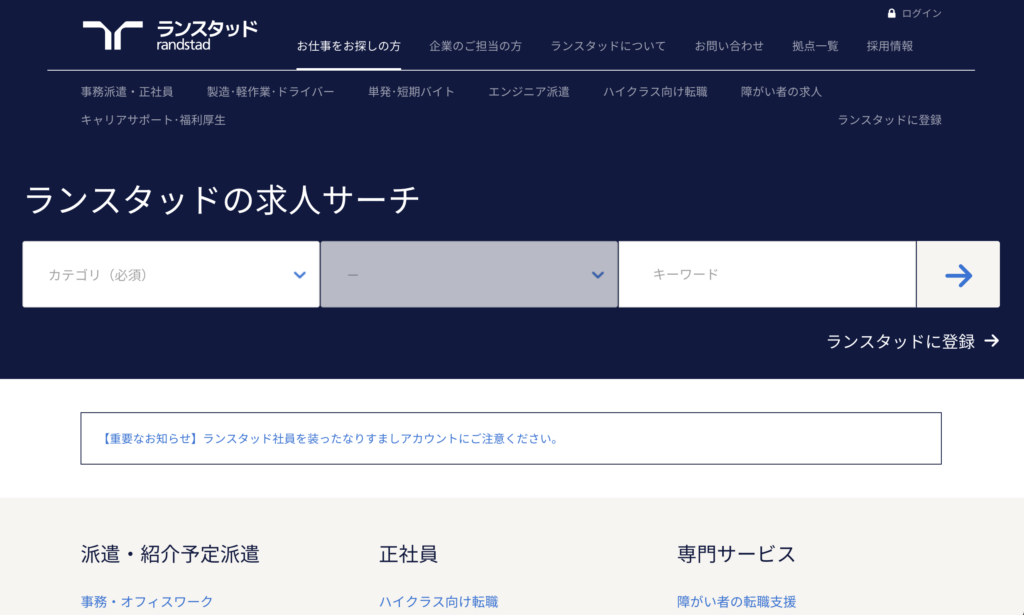1024x615 pixels.
Task: Open the 企業のご担当の方 menu
Action: point(475,46)
